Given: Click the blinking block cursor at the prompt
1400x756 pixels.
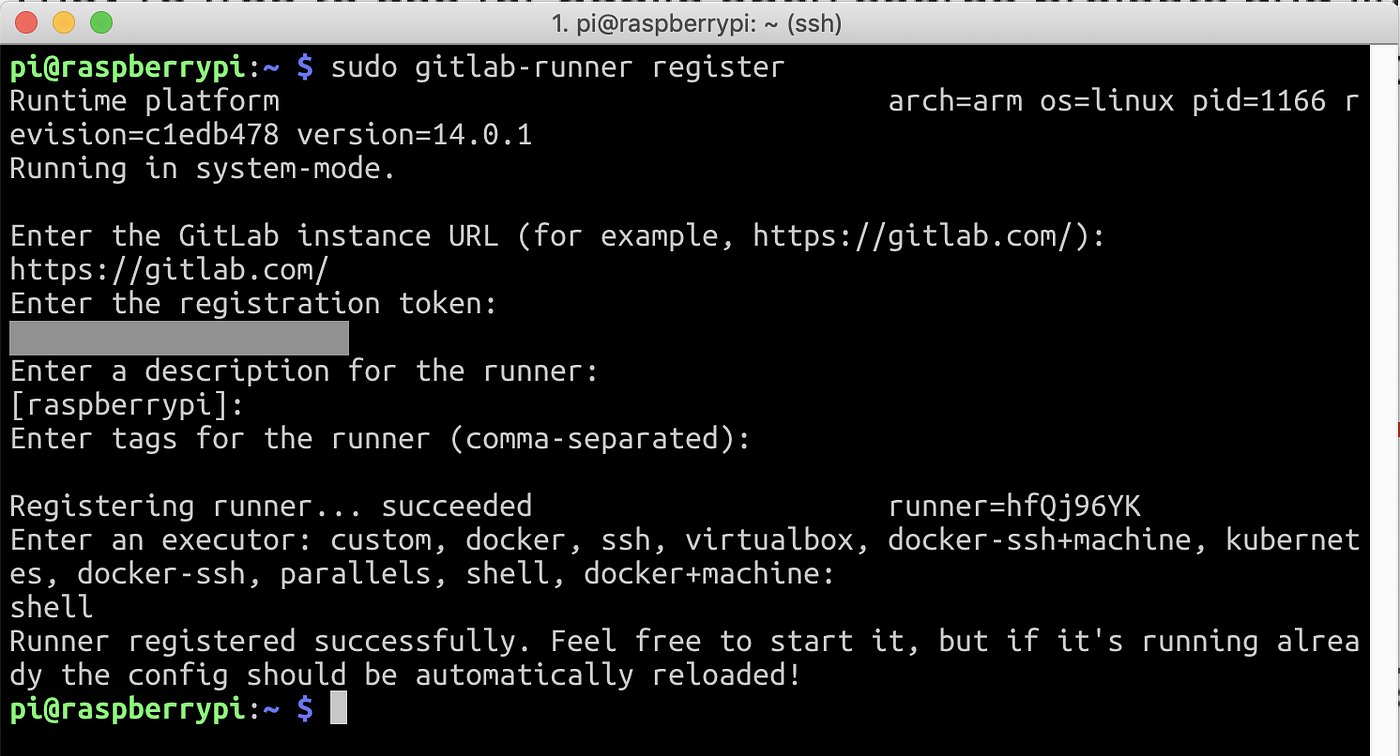Looking at the screenshot, I should tap(337, 708).
